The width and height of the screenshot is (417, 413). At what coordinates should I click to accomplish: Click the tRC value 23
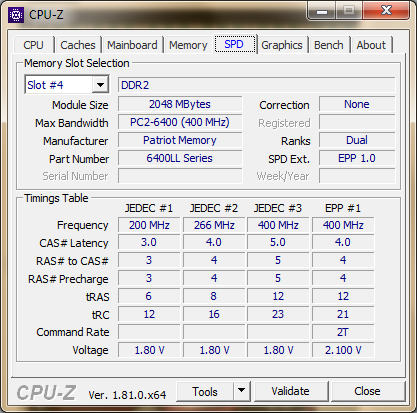point(278,314)
